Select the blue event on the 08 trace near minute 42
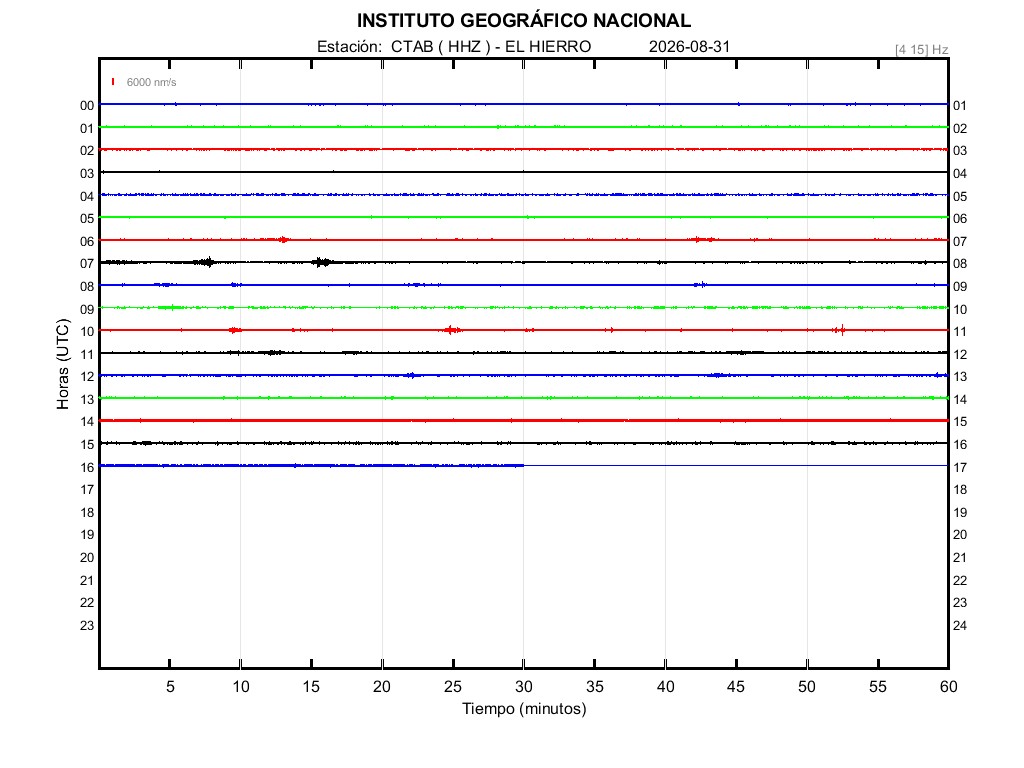The height and width of the screenshot is (768, 1024). pos(700,285)
